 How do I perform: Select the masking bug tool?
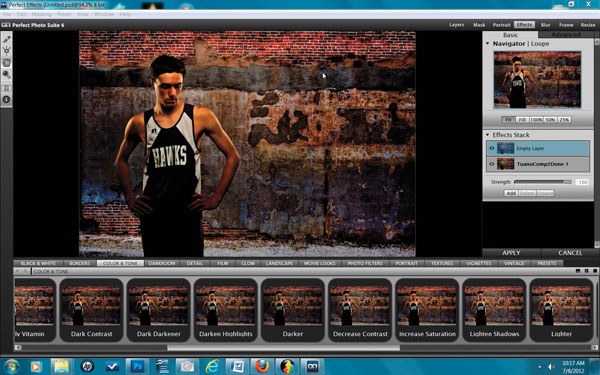[x=7, y=51]
